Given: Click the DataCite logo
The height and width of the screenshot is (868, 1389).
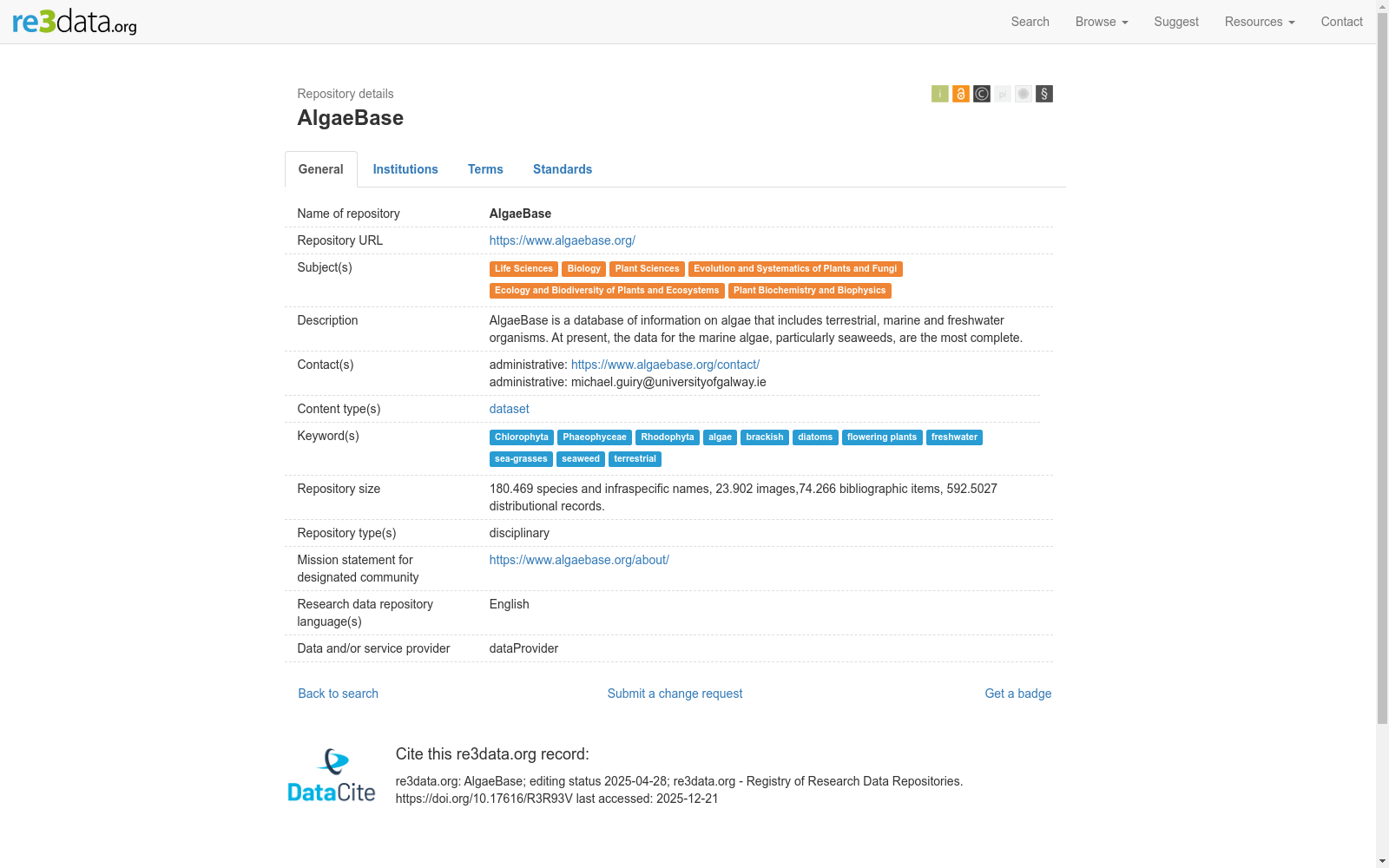Looking at the screenshot, I should (x=331, y=775).
